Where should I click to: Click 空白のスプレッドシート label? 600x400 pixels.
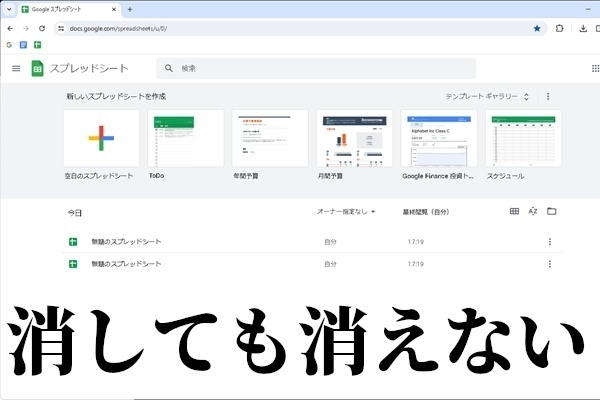99,176
